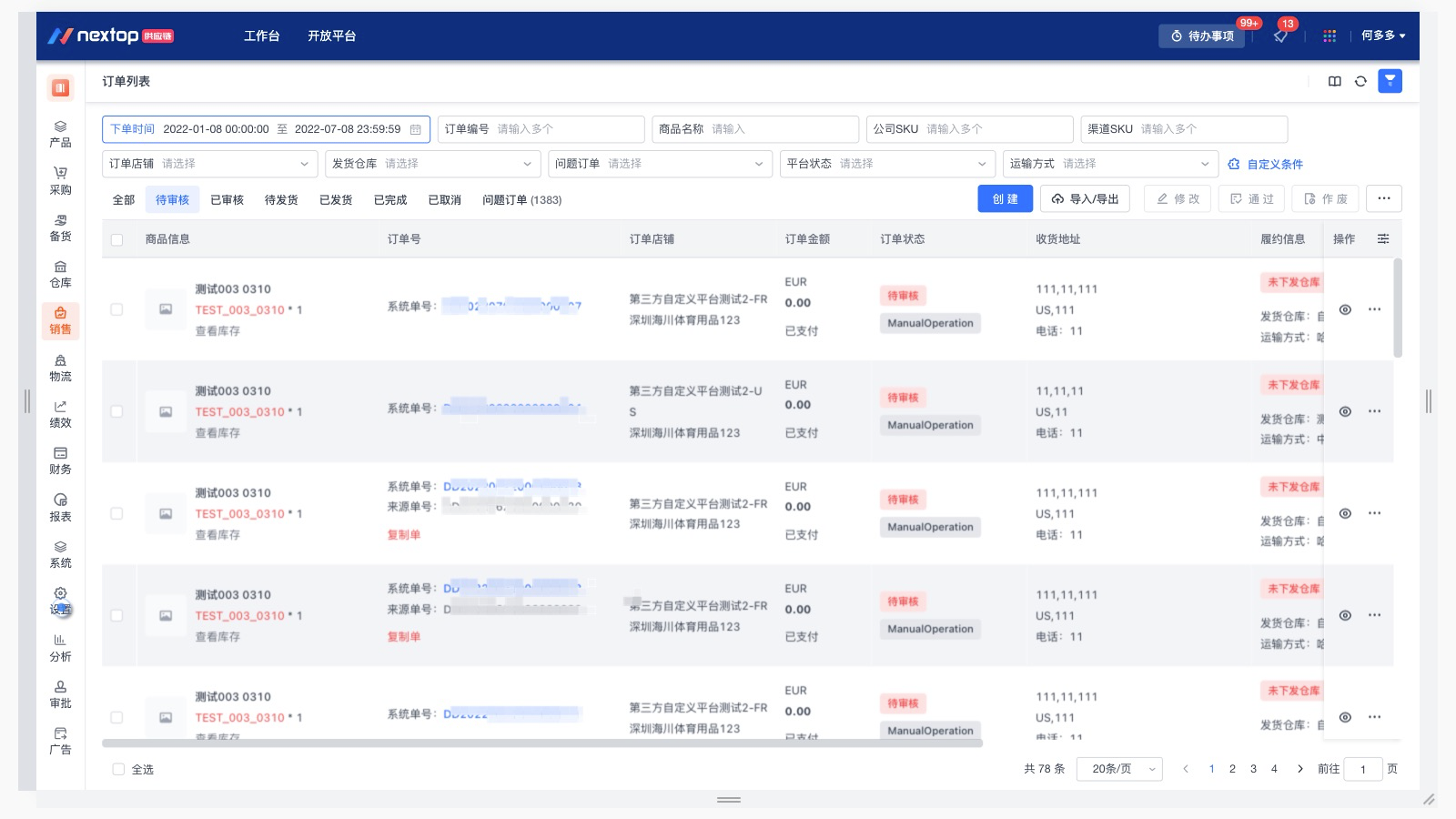Click the blue 创建 button

coord(1006,198)
